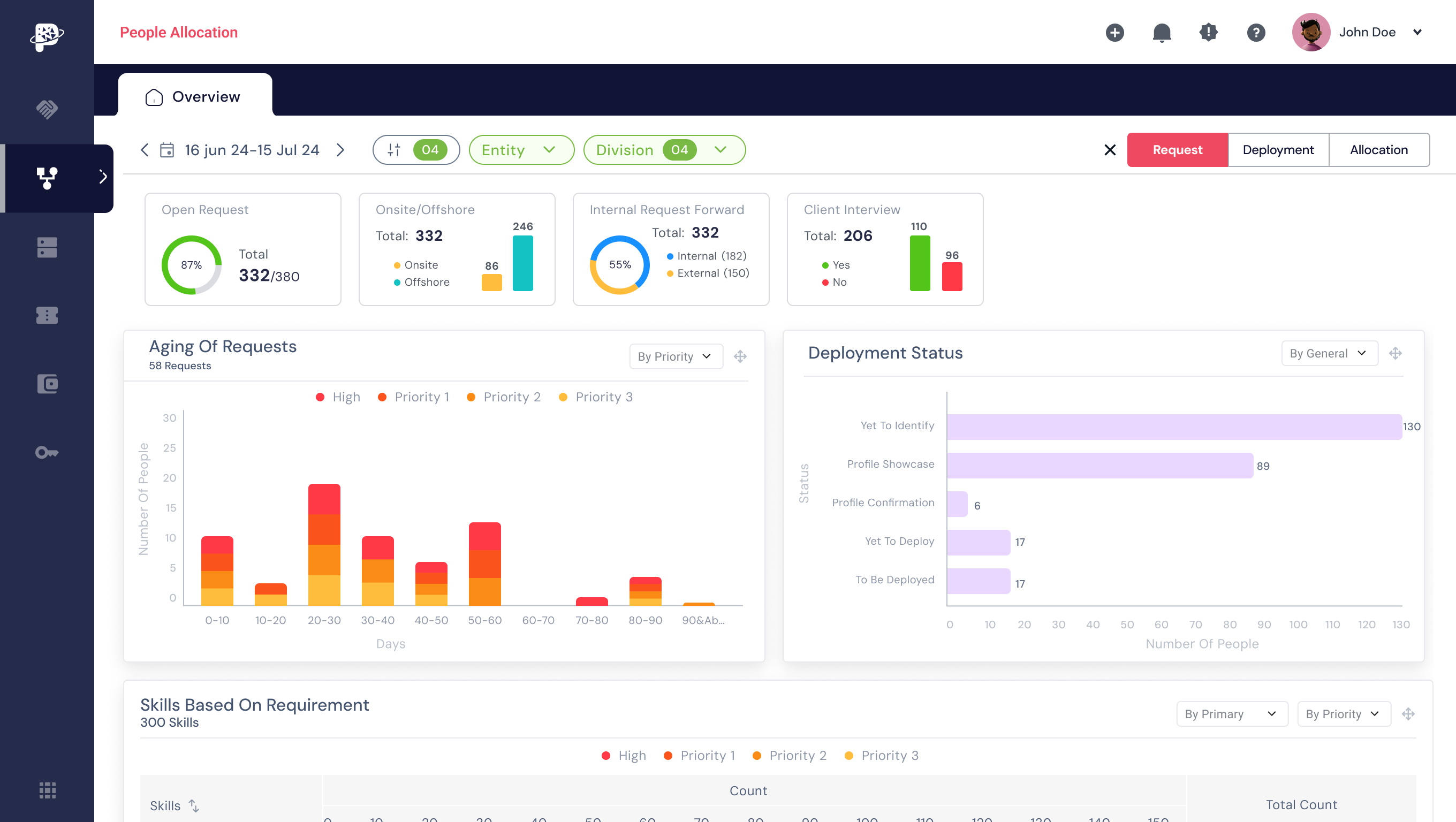Open the apps grid icon in sidebar
This screenshot has width=1456, height=822.
tap(47, 790)
